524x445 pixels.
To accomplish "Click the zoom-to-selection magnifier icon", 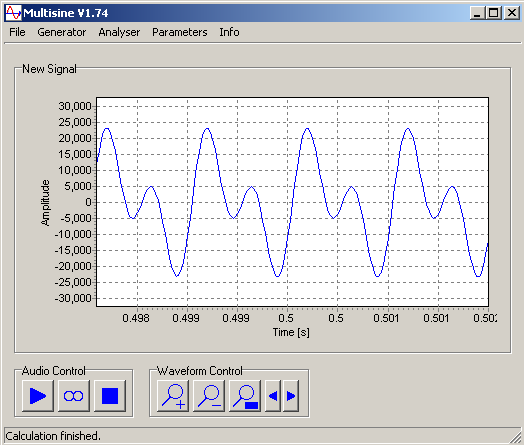I will (245, 396).
